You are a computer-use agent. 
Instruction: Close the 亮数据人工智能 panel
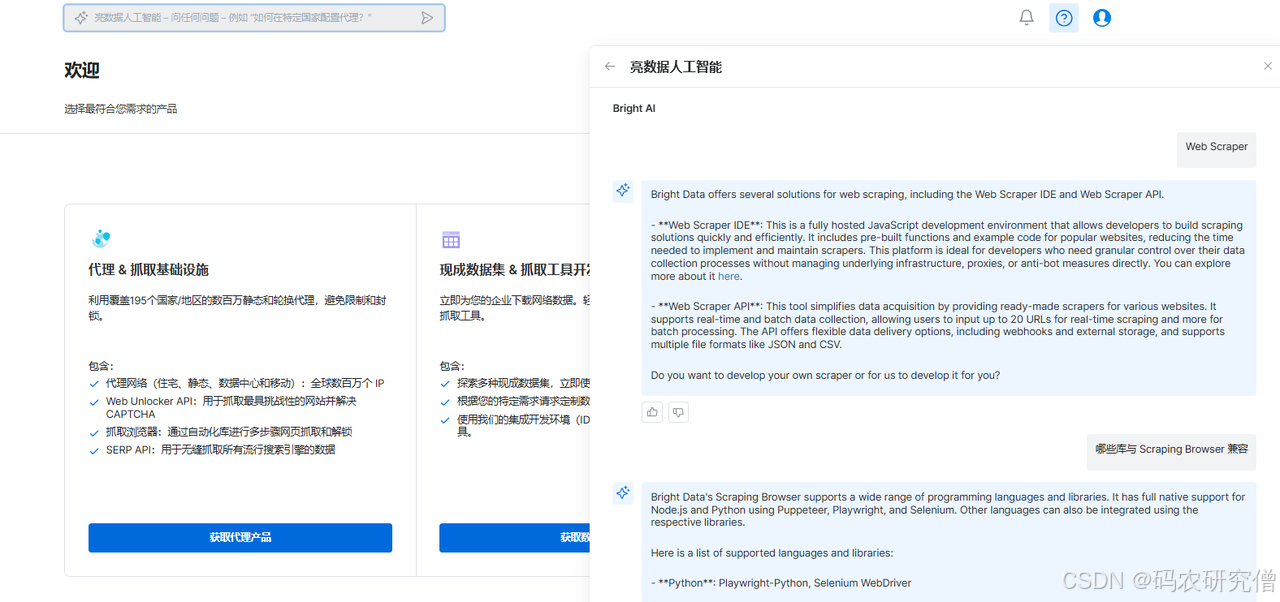point(1268,66)
